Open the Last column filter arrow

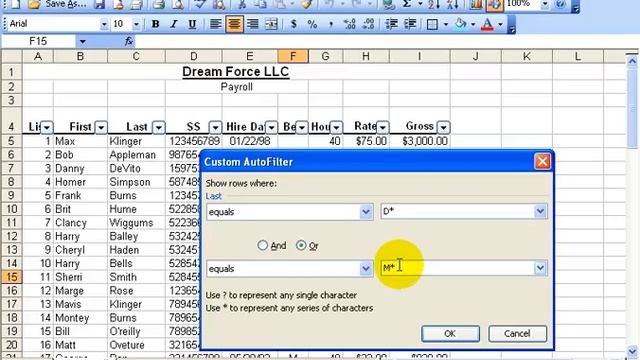point(158,128)
